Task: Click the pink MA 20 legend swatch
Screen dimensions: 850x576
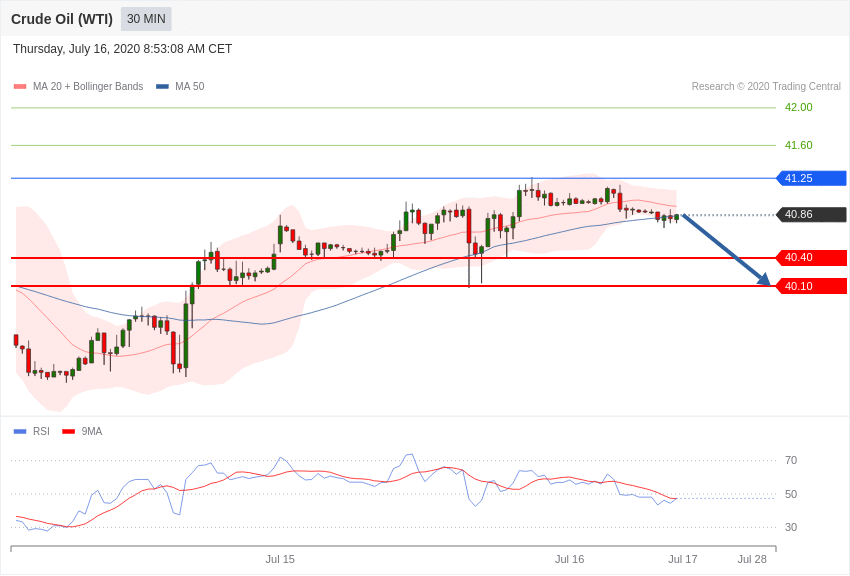Action: (20, 87)
